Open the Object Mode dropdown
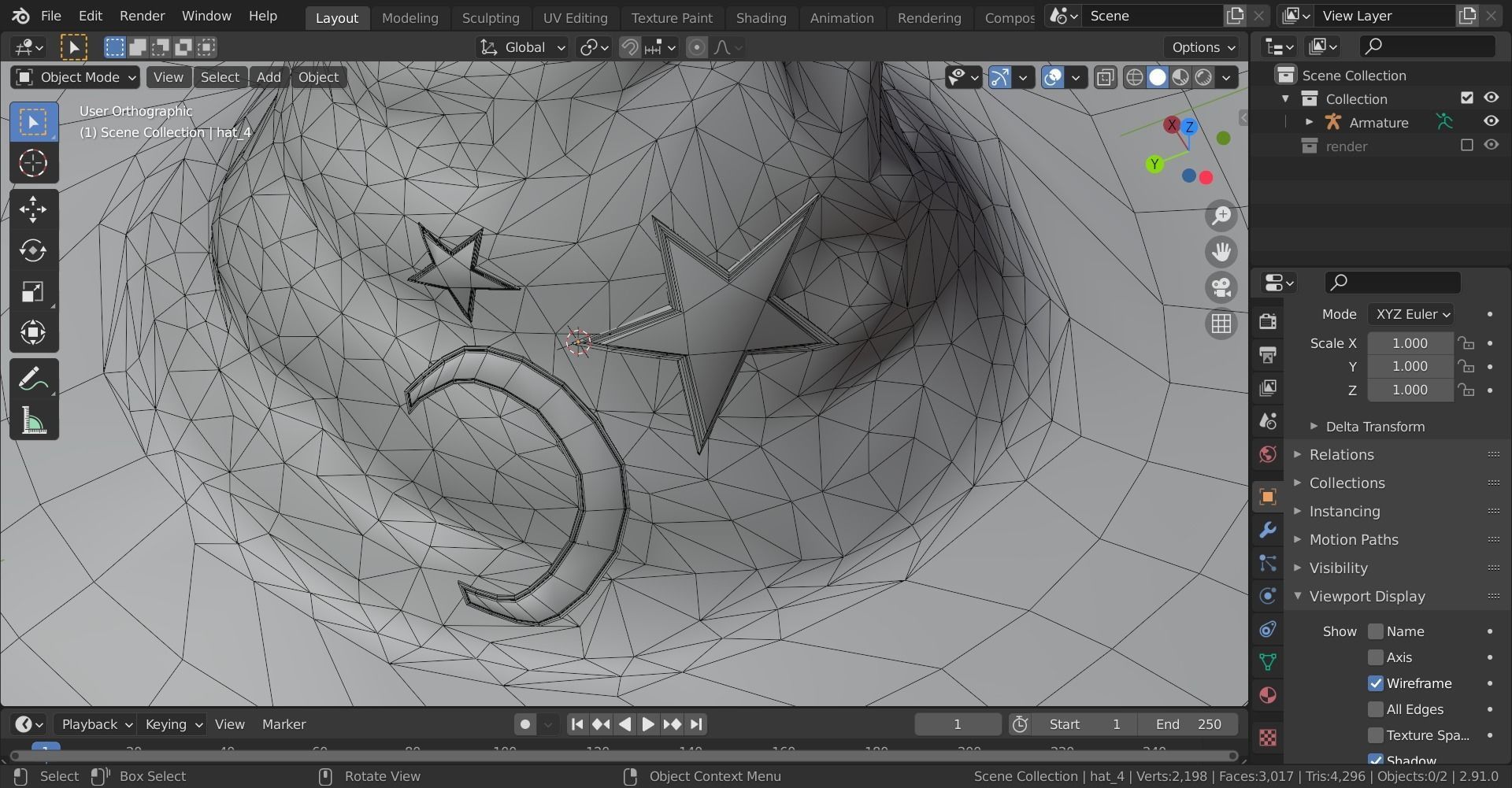 76,77
